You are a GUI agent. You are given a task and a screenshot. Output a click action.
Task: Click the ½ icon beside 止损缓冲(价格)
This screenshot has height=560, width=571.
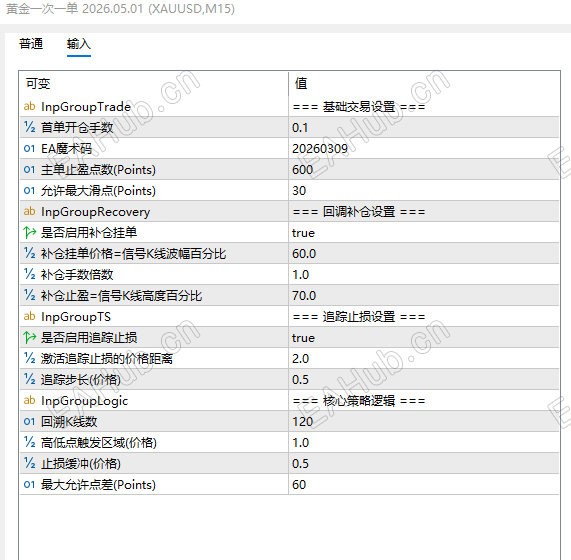29,464
